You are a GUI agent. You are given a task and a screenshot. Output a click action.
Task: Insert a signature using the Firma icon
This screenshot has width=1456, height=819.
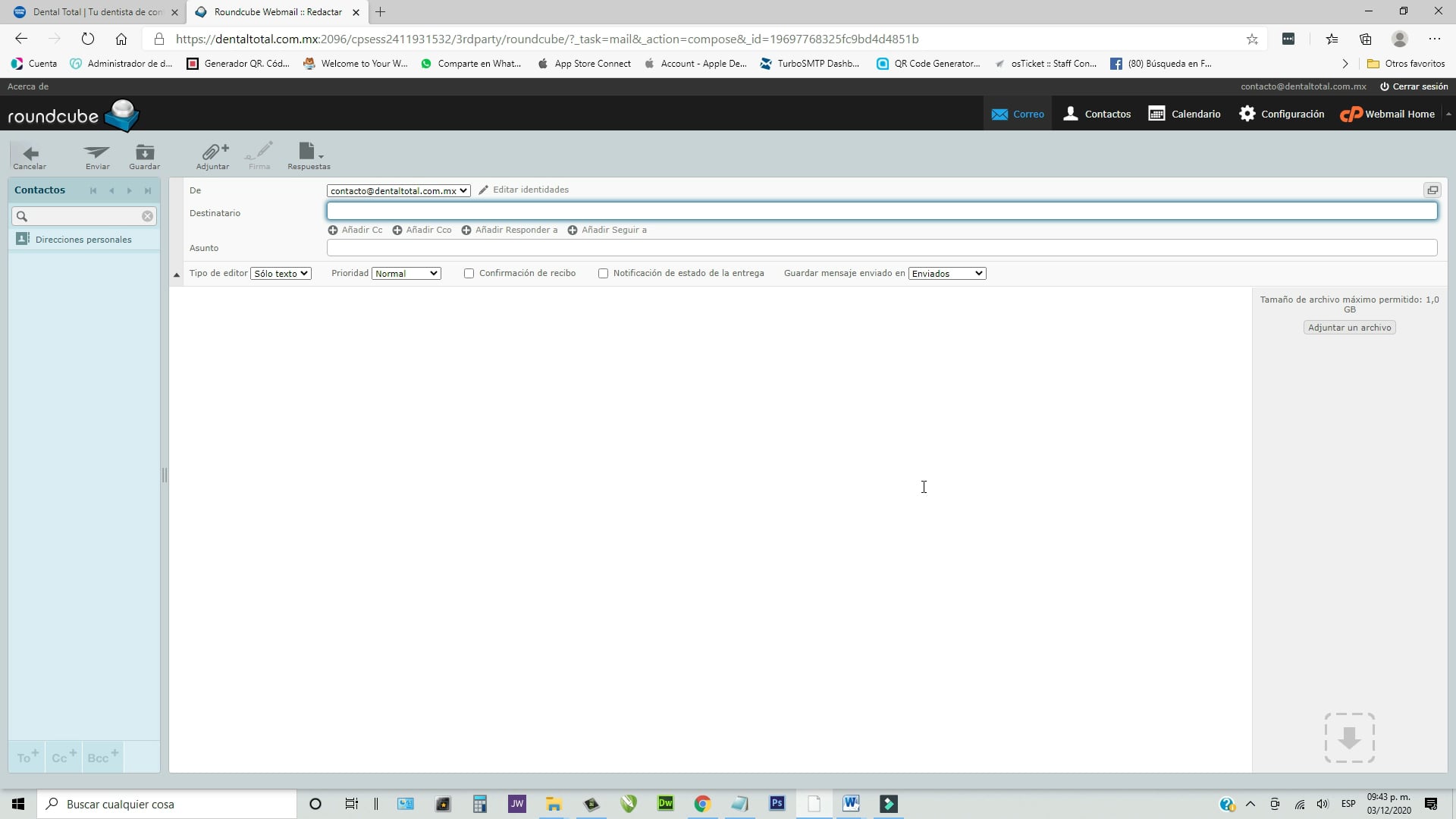(x=259, y=156)
